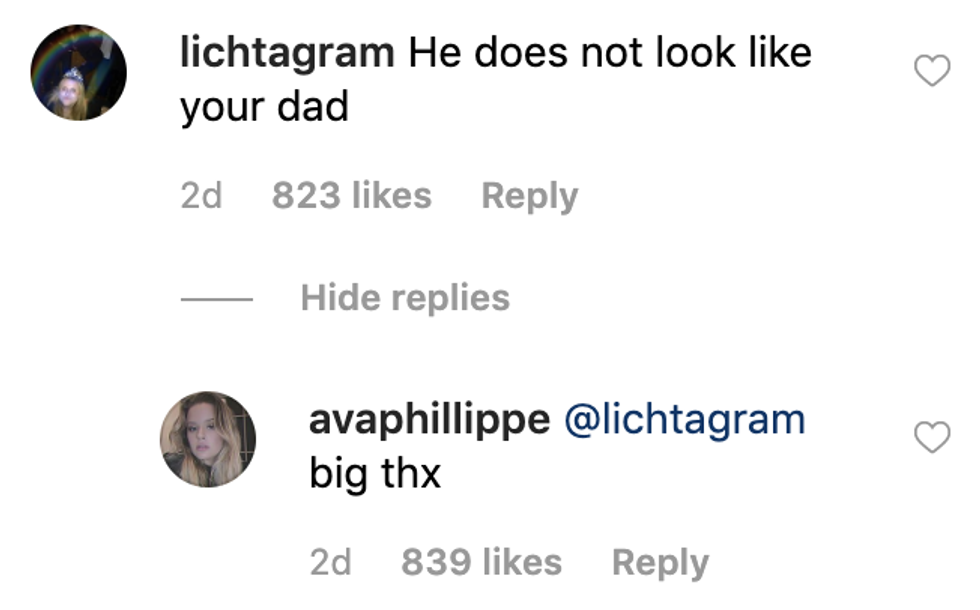Reply to avaphillippe's big thx comment
Viewport: 980px width, 610px height.
(659, 562)
